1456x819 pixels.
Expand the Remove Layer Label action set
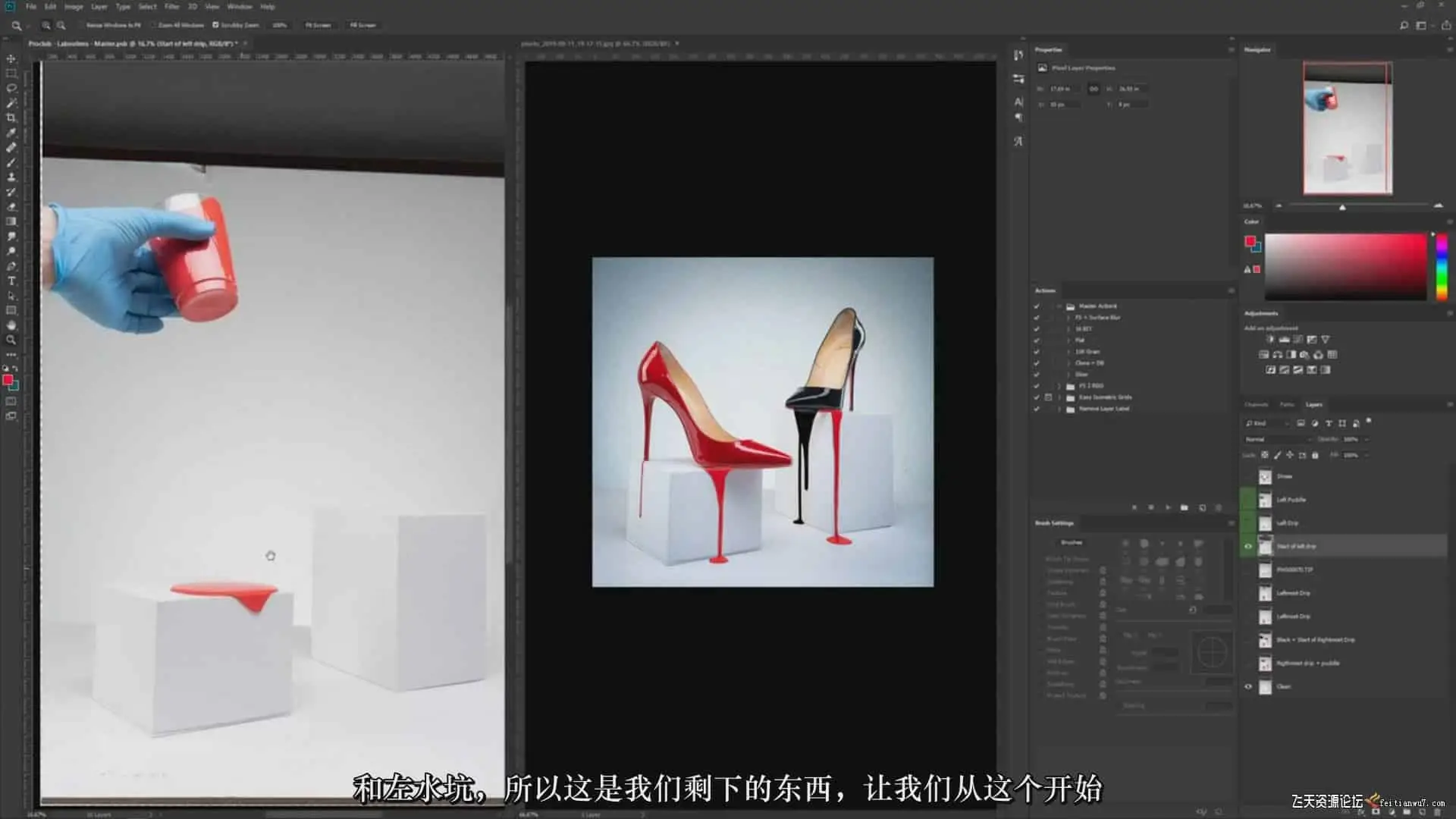(1059, 409)
